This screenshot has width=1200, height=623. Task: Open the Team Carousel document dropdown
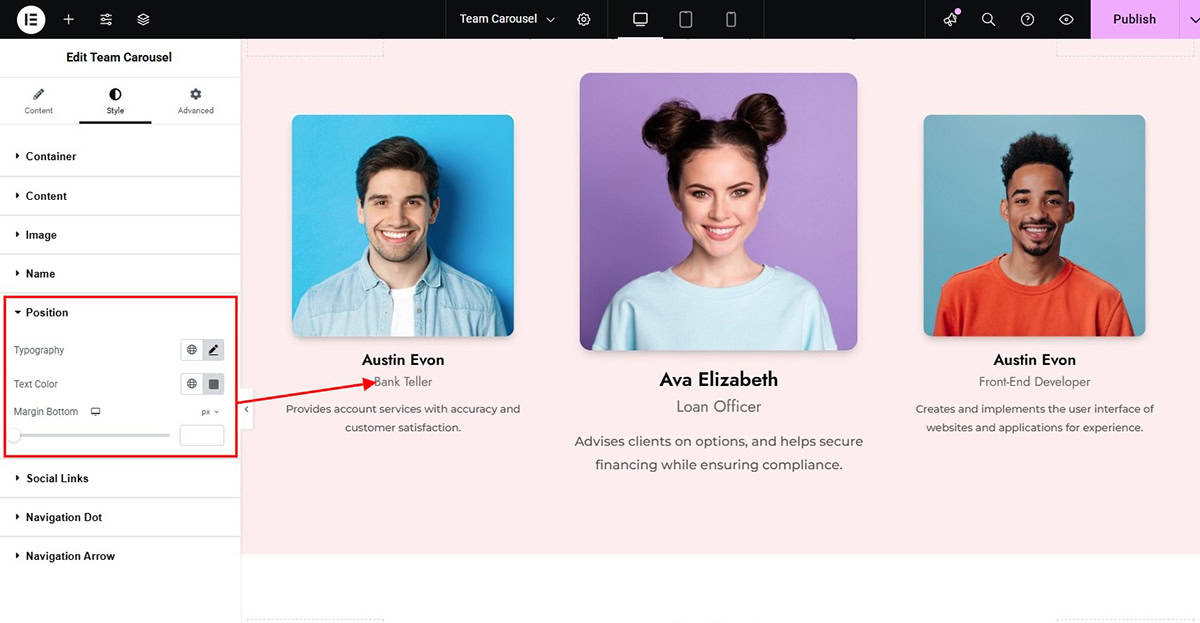[507, 19]
